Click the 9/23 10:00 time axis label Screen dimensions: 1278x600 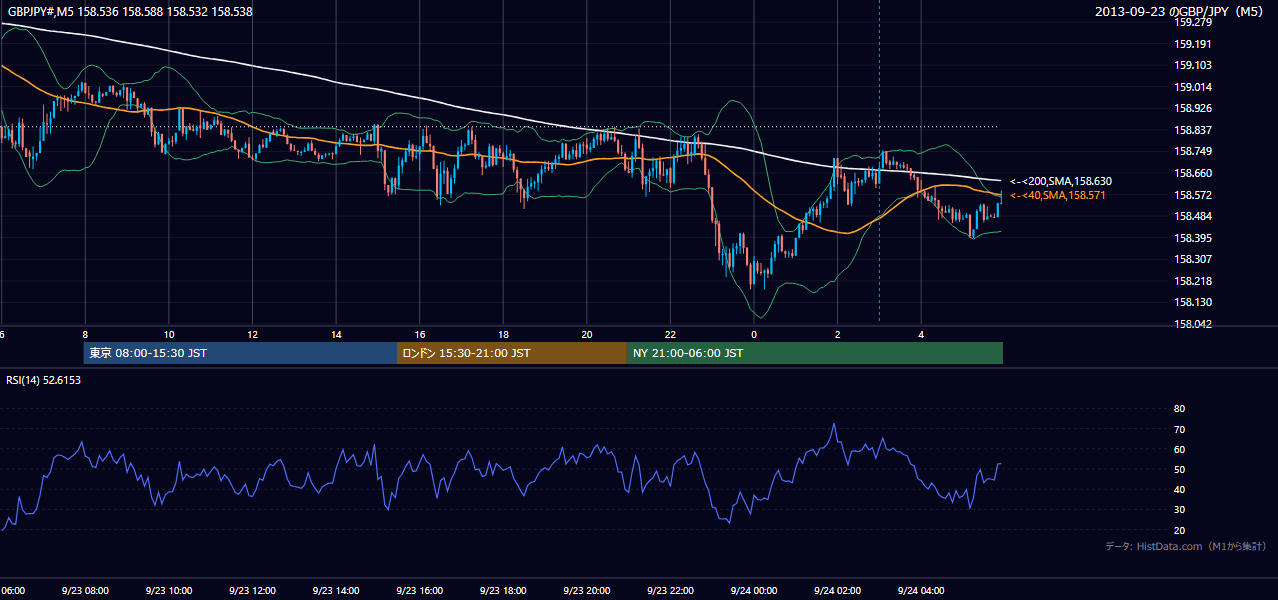[x=168, y=591]
